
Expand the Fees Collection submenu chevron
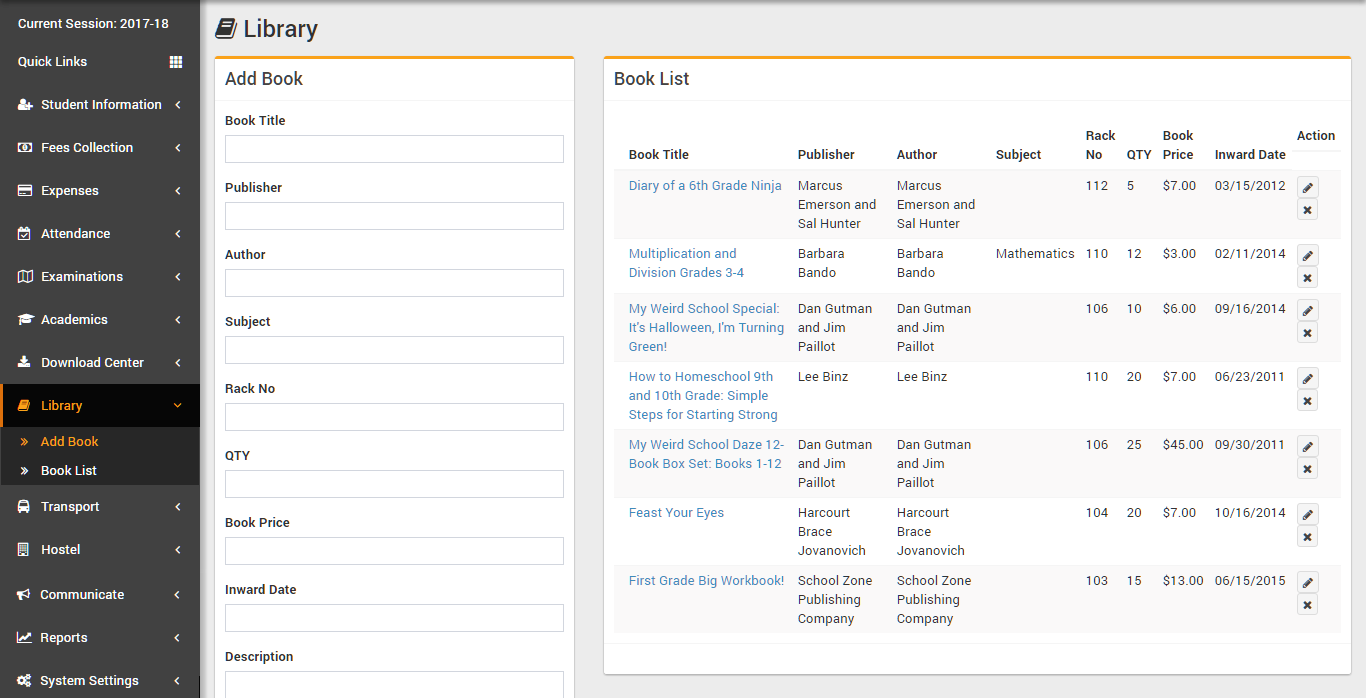tap(178, 148)
